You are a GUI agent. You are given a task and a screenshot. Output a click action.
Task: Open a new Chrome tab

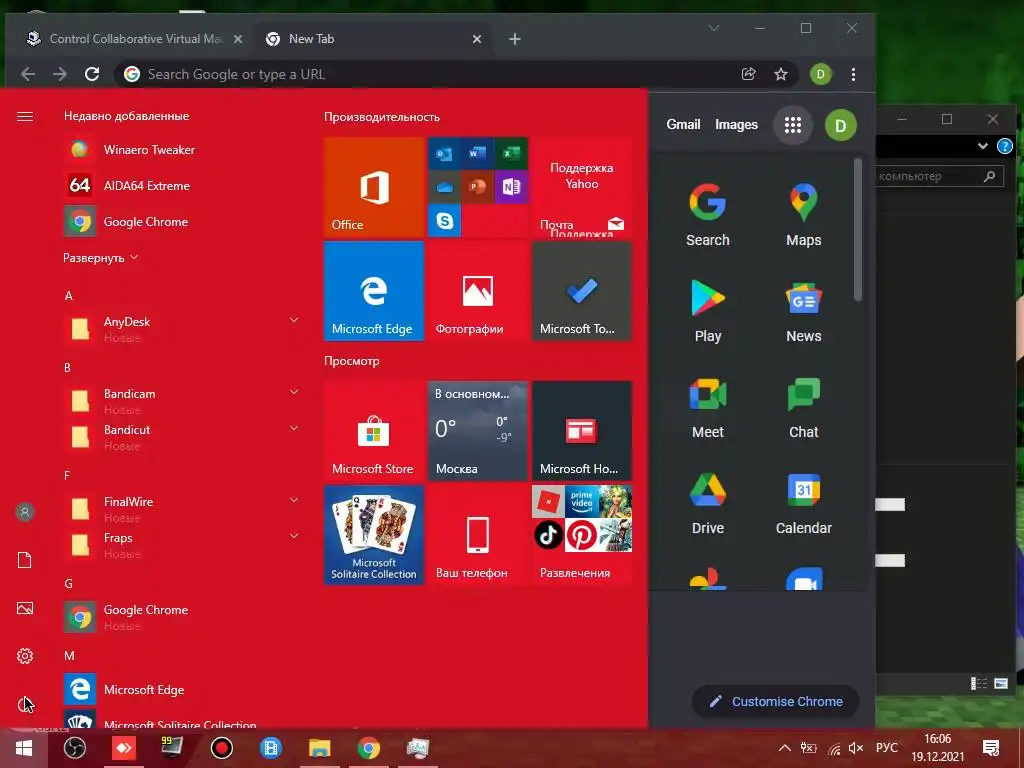515,39
